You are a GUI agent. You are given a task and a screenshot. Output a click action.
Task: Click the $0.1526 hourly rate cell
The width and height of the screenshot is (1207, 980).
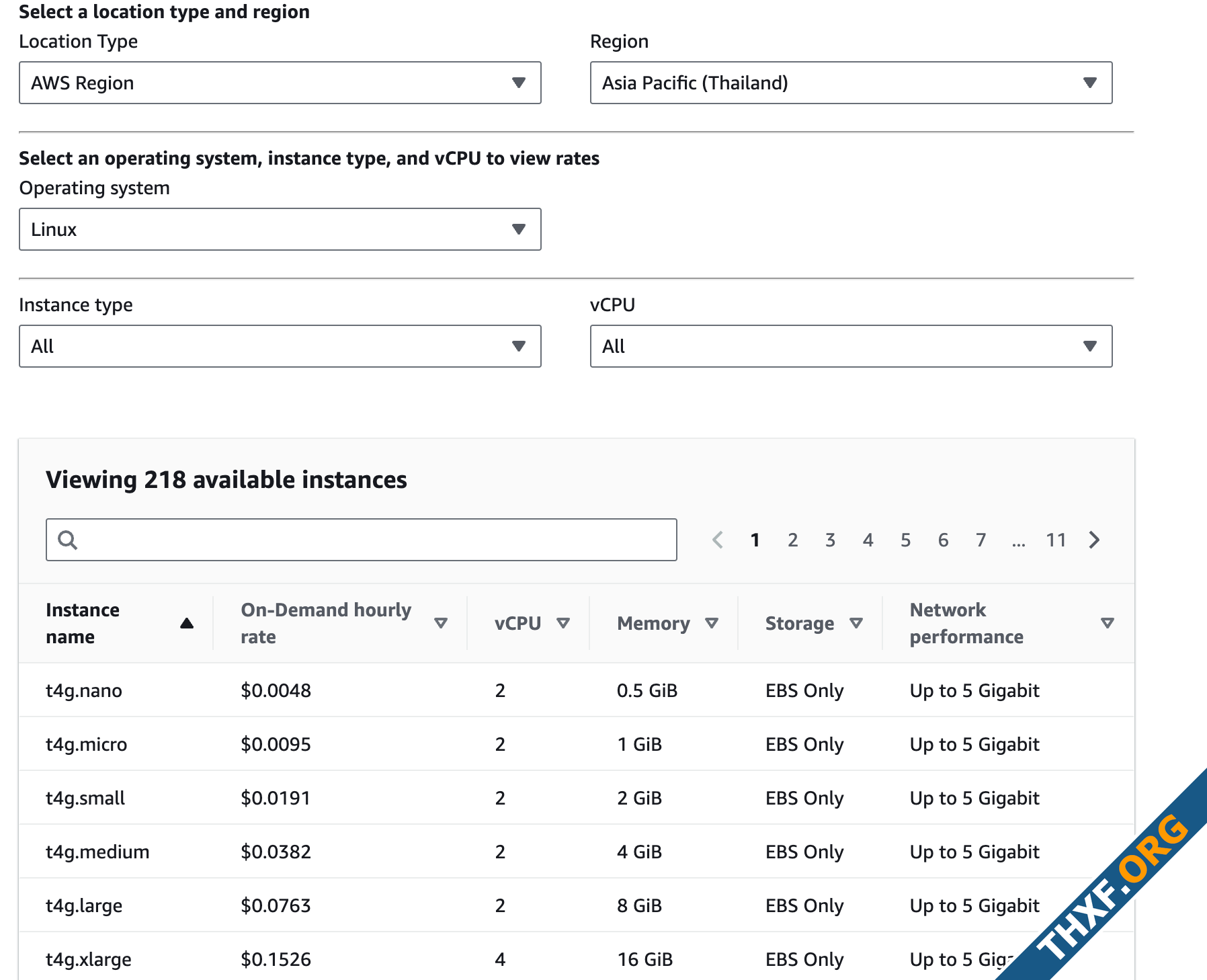click(276, 959)
